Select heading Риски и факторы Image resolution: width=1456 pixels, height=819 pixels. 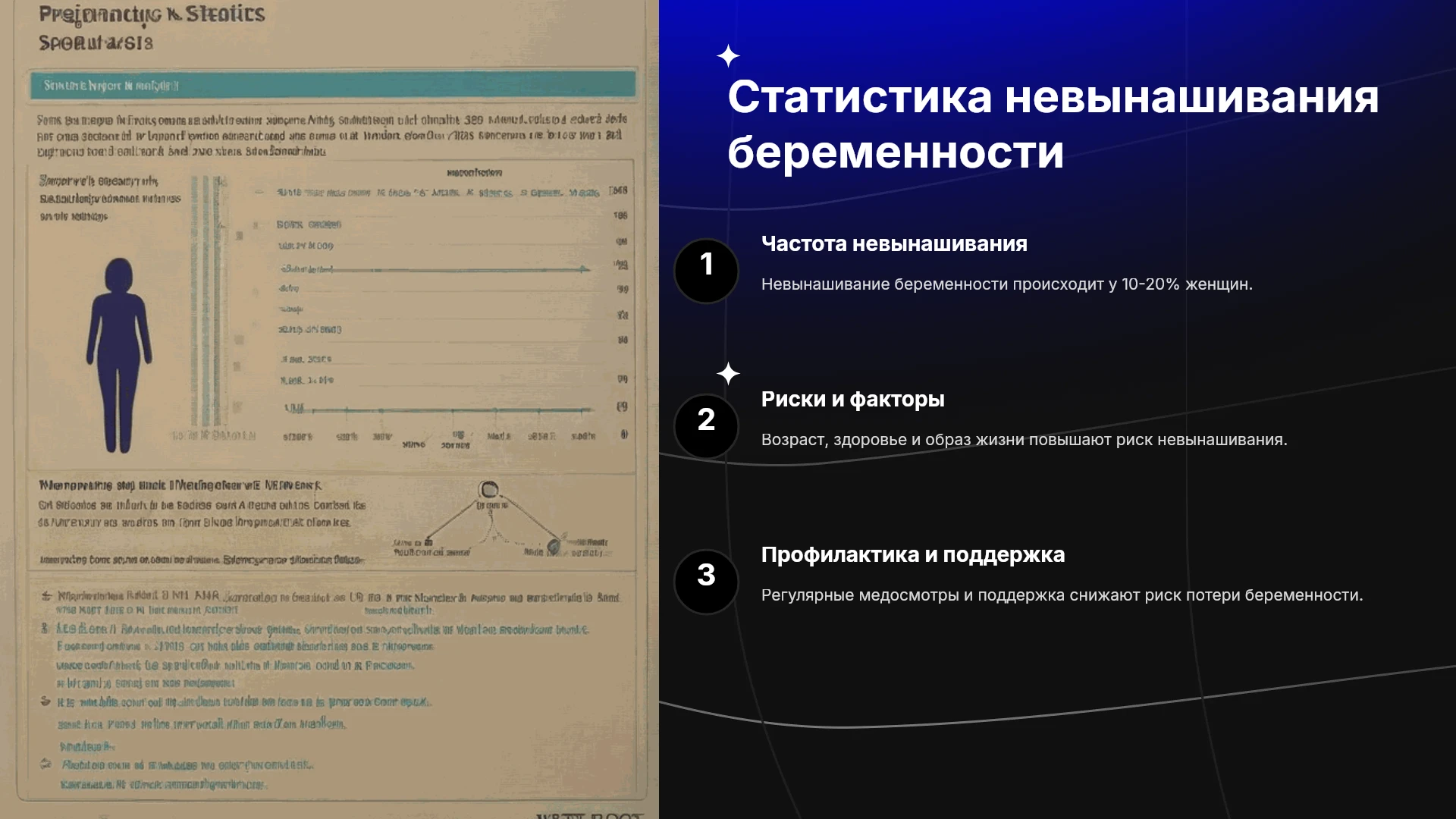tap(852, 400)
